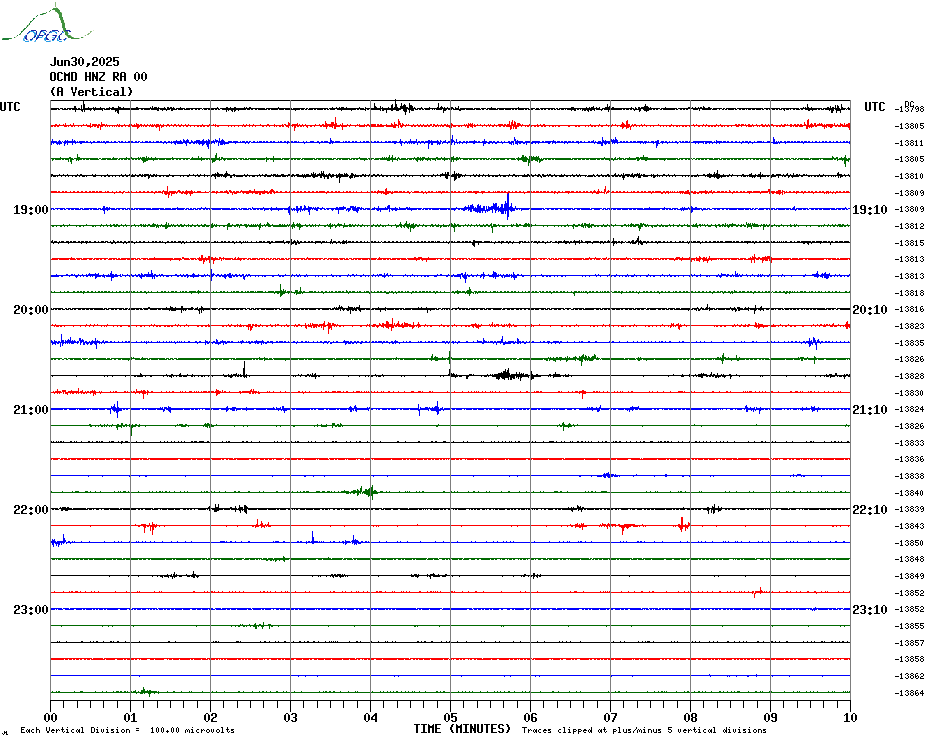Click minute tick 00 on time axis

50,717
